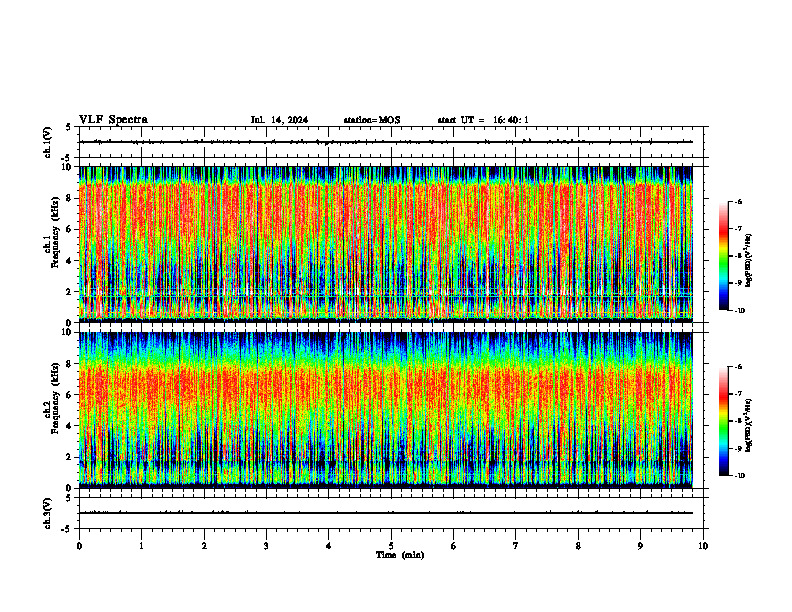Click tick label "8" on the Time axis

[x=578, y=546]
